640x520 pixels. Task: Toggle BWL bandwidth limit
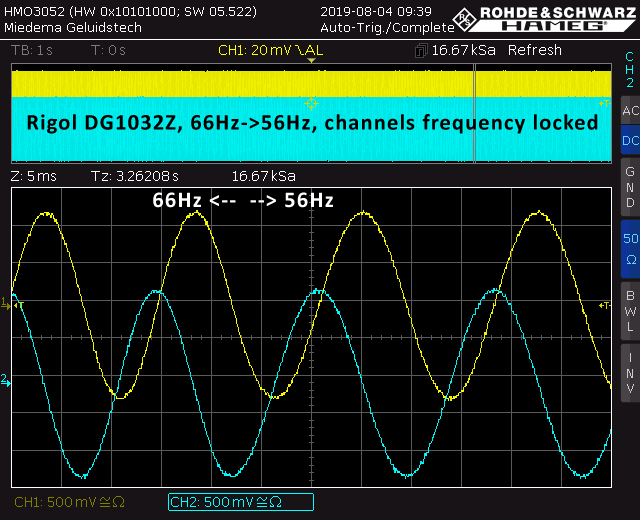pos(631,311)
